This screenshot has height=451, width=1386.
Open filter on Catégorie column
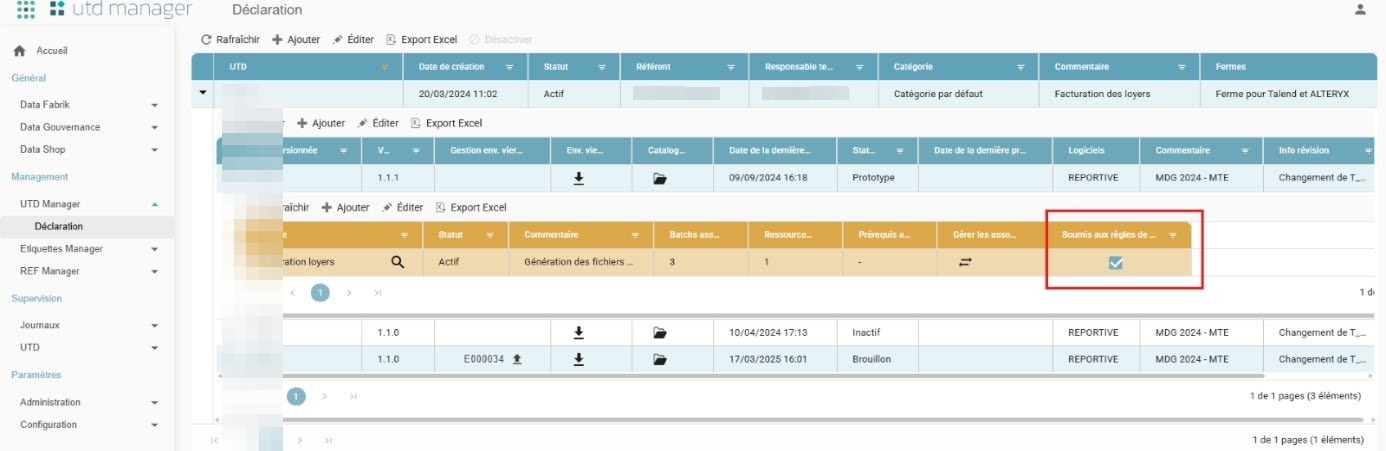pos(1021,67)
